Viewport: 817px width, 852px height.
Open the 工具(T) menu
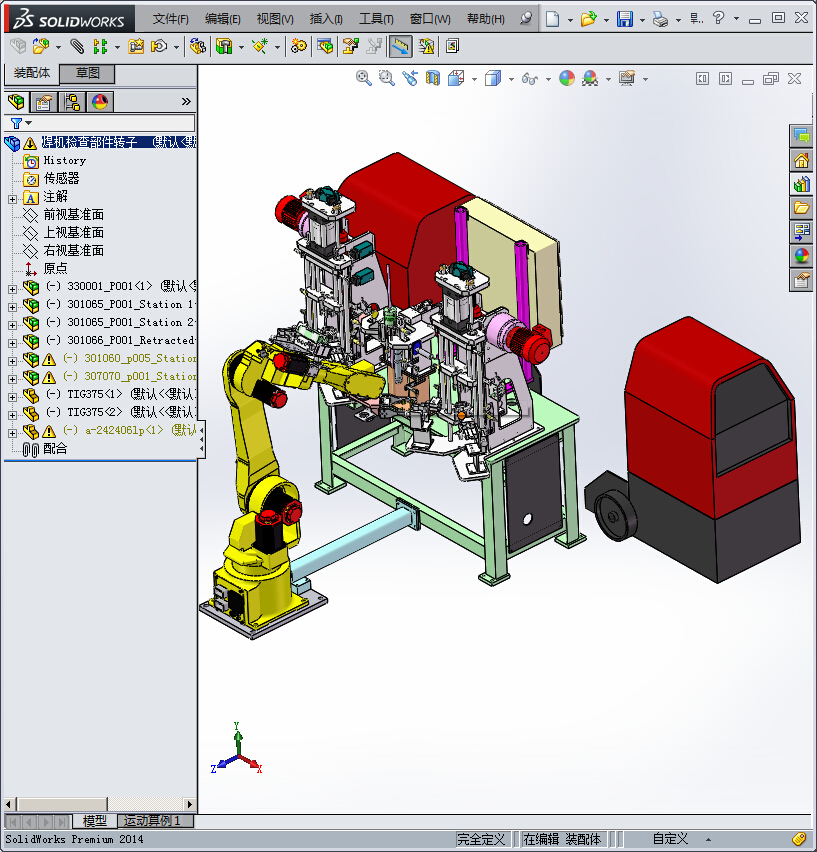pyautogui.click(x=376, y=19)
